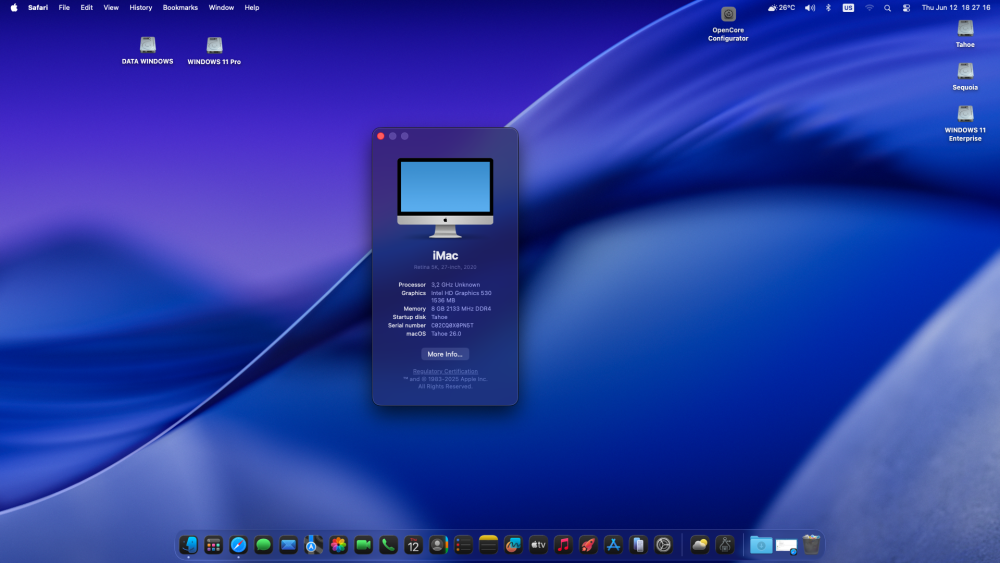Open Maps from the Dock
The width and height of the screenshot is (1000, 563).
pos(313,545)
